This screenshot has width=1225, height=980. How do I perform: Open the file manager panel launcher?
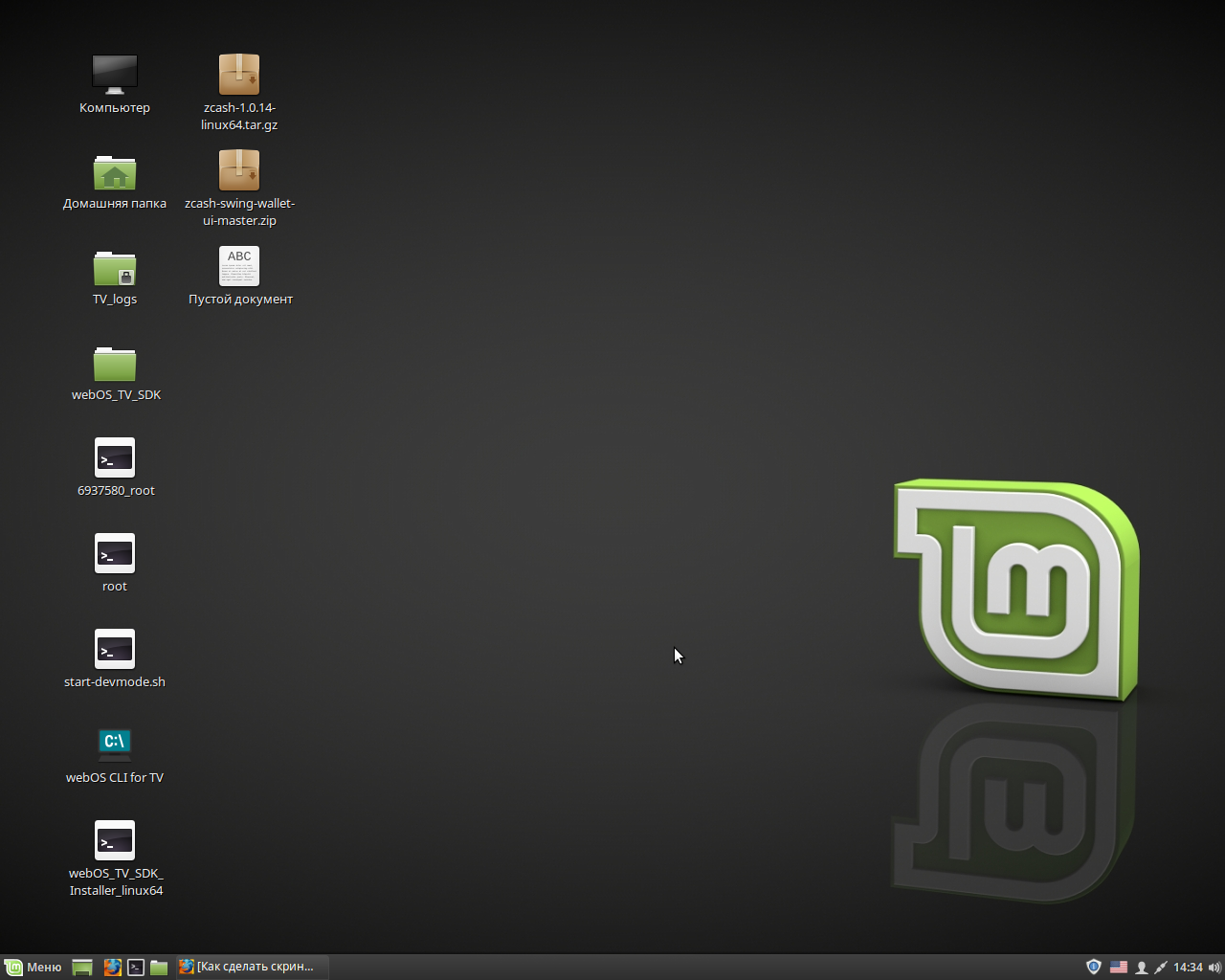(x=159, y=967)
